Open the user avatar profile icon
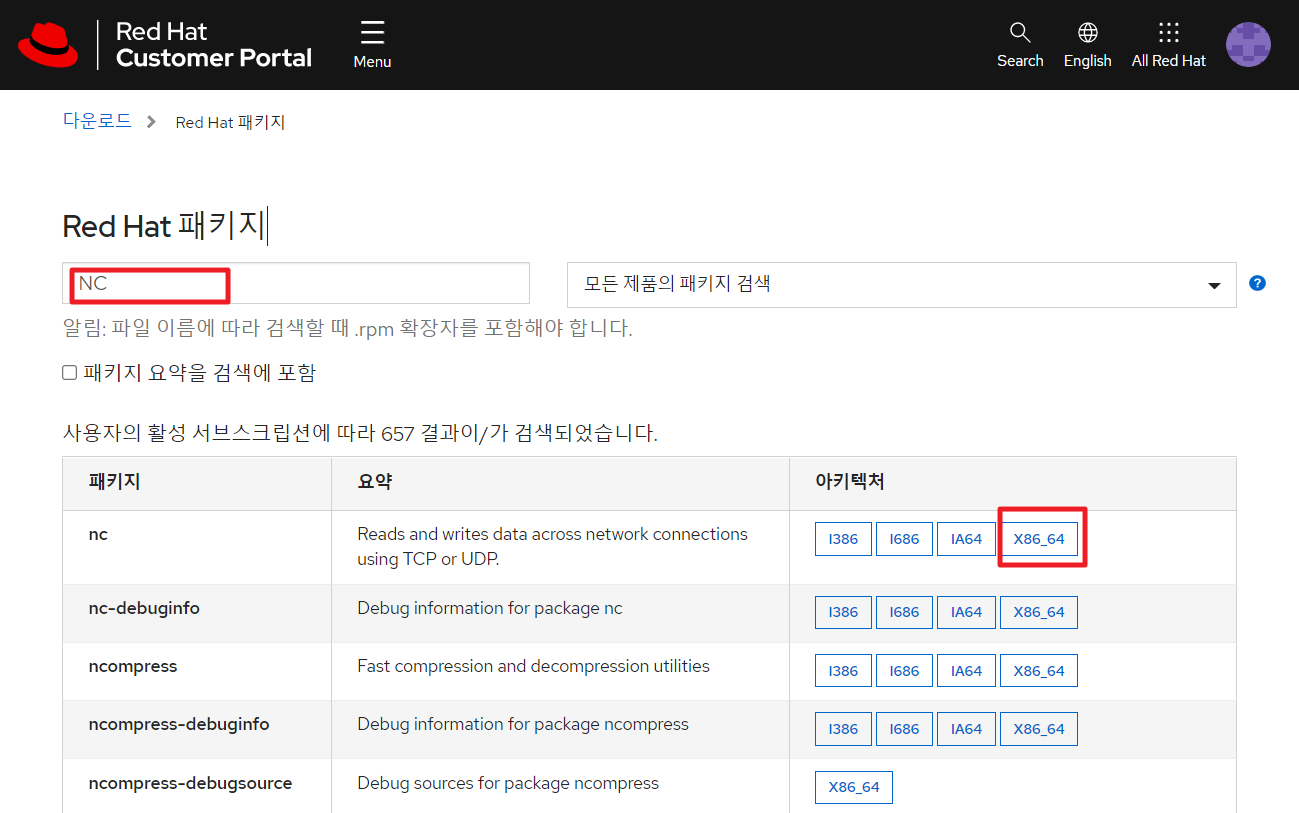Image resolution: width=1299 pixels, height=813 pixels. click(x=1248, y=44)
